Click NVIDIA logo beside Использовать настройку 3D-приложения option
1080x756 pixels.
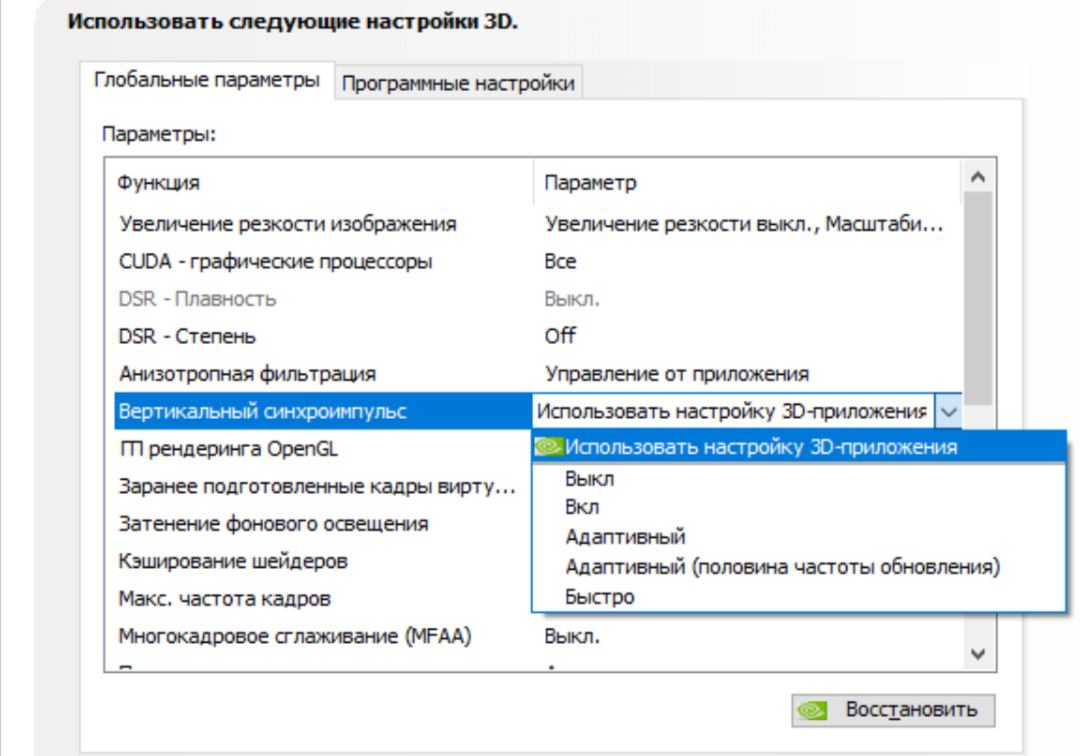pyautogui.click(x=549, y=447)
